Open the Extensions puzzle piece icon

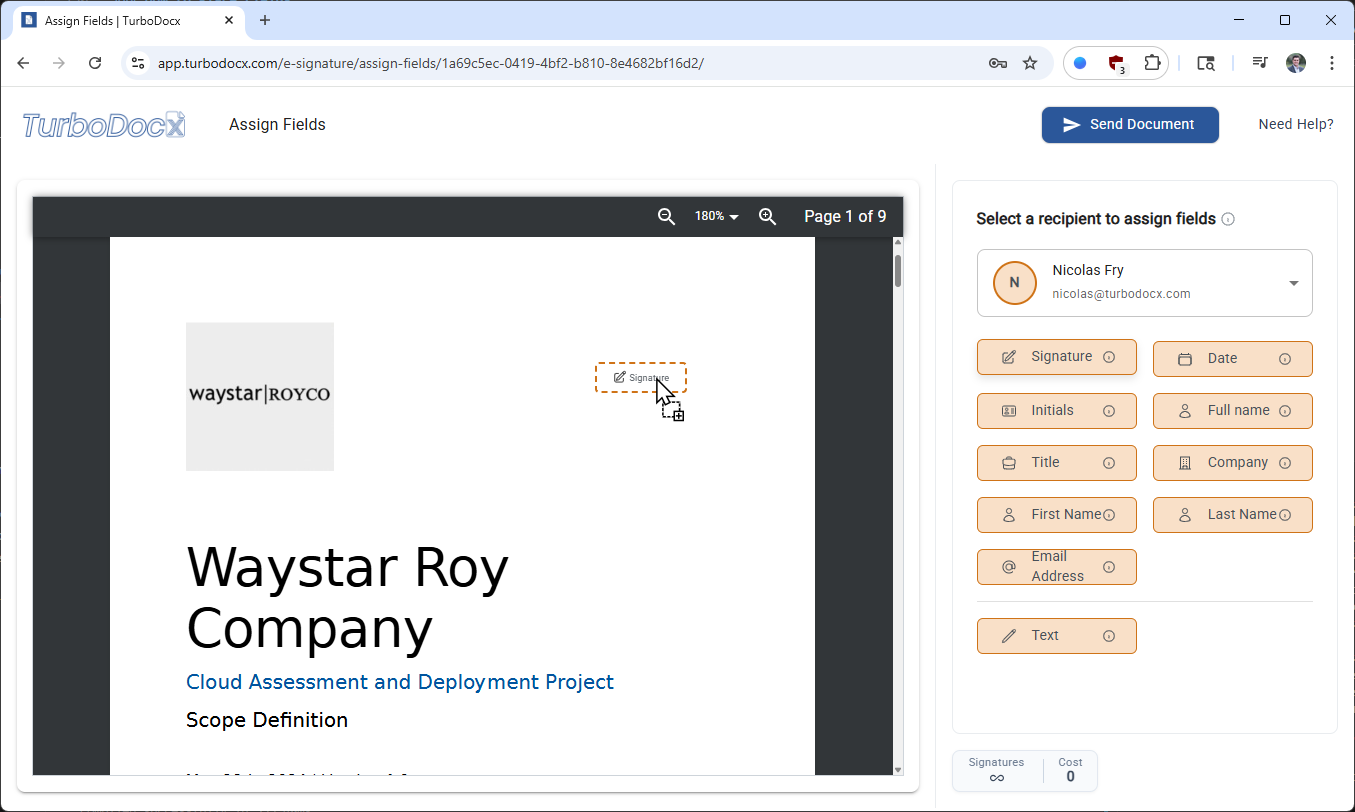[1152, 63]
